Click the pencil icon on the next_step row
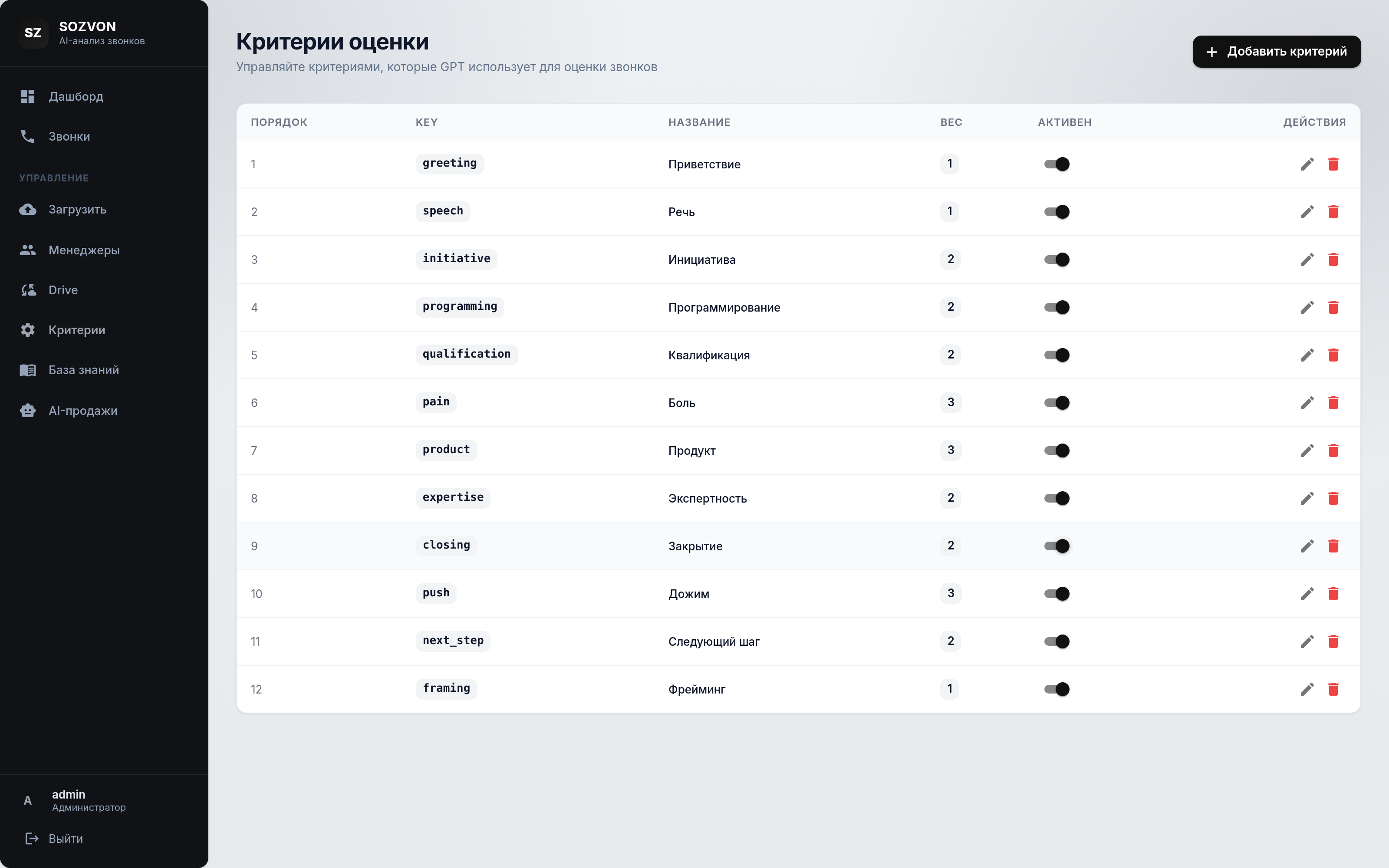The height and width of the screenshot is (868, 1389). [x=1307, y=641]
